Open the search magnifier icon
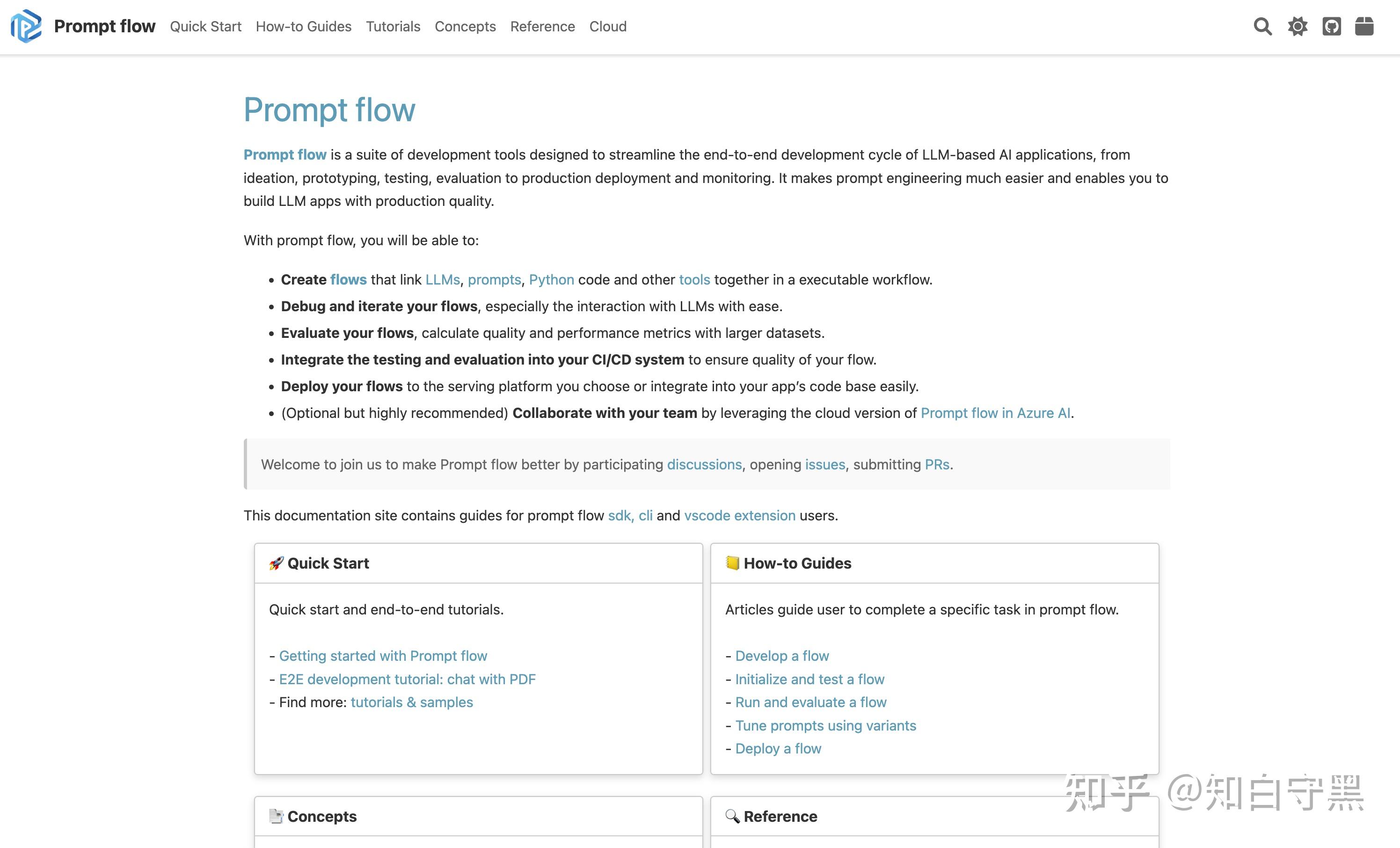Screen dimensions: 1400x848 [x=1262, y=26]
